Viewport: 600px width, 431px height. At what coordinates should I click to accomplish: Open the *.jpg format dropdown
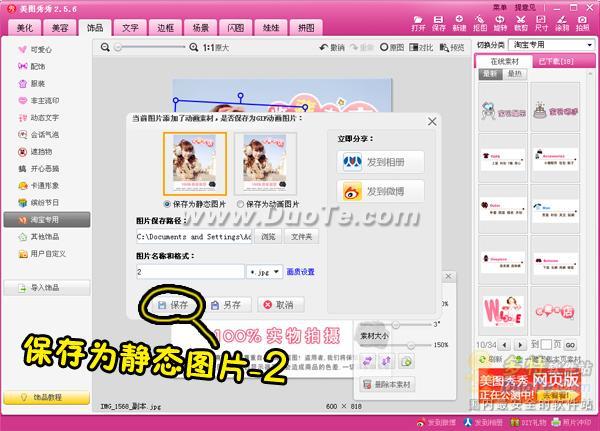tap(264, 271)
